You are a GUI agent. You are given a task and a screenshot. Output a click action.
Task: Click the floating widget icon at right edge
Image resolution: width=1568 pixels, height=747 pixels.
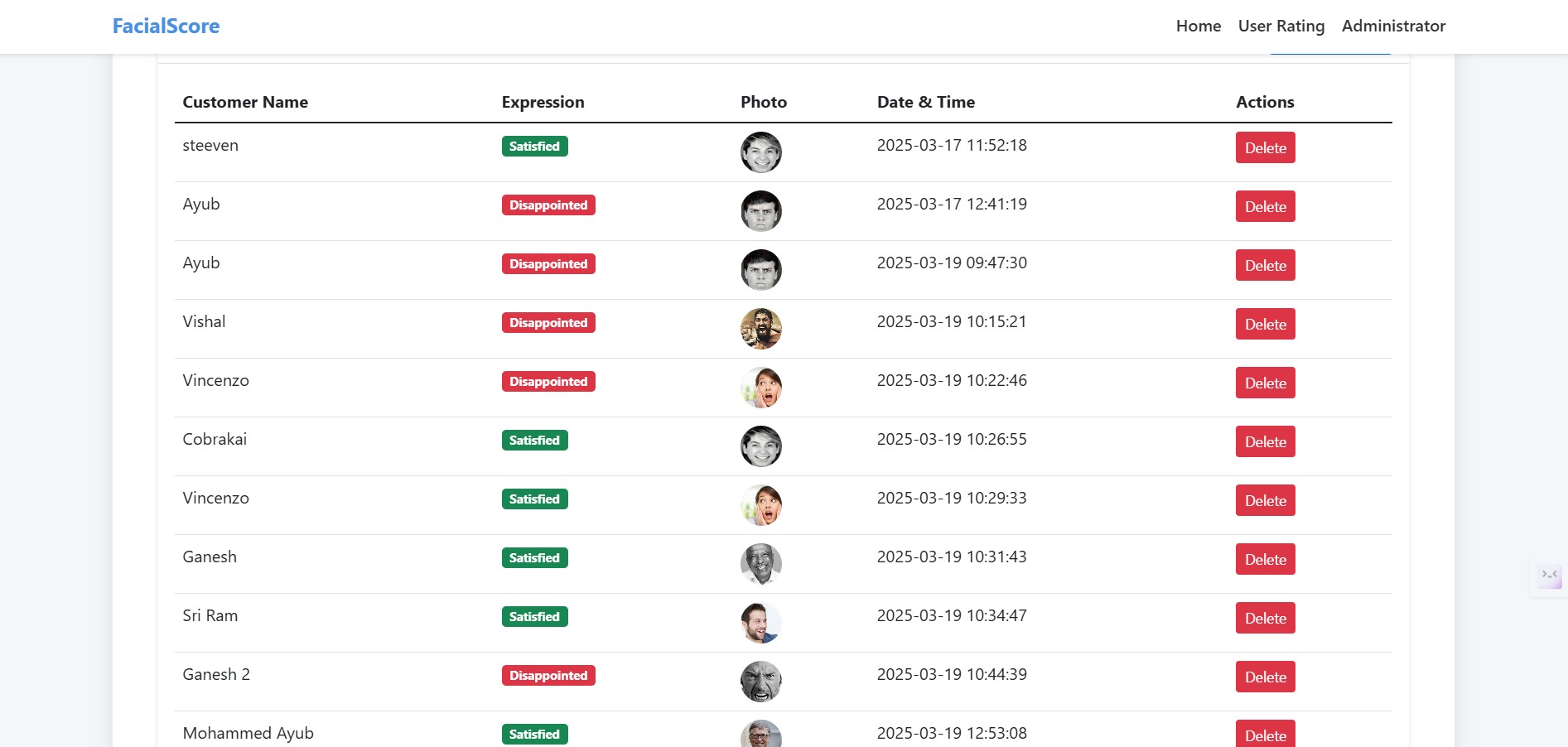tap(1549, 576)
